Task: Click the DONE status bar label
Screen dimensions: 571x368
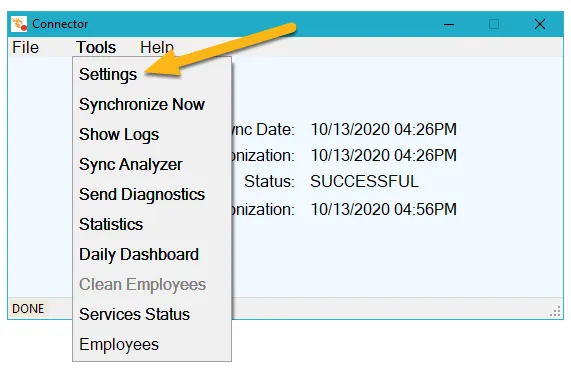Action: point(28,309)
